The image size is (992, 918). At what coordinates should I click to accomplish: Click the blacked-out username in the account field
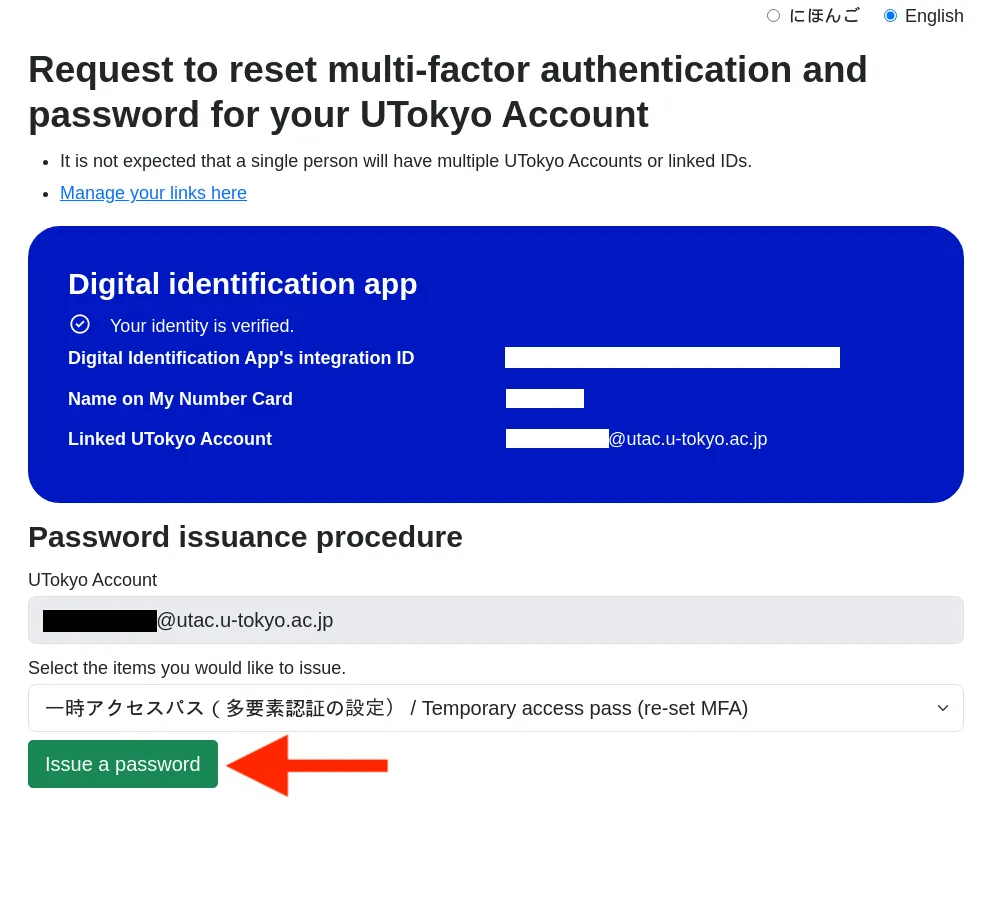(100, 621)
